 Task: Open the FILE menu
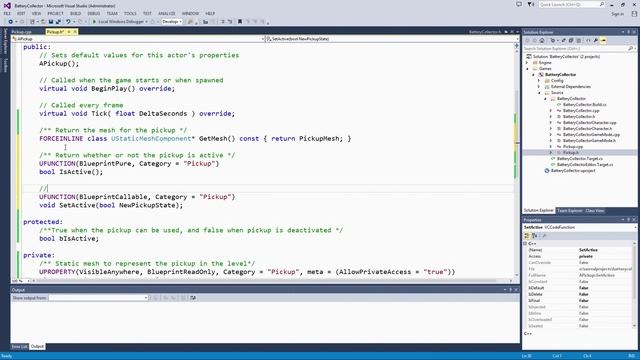tap(7, 13)
